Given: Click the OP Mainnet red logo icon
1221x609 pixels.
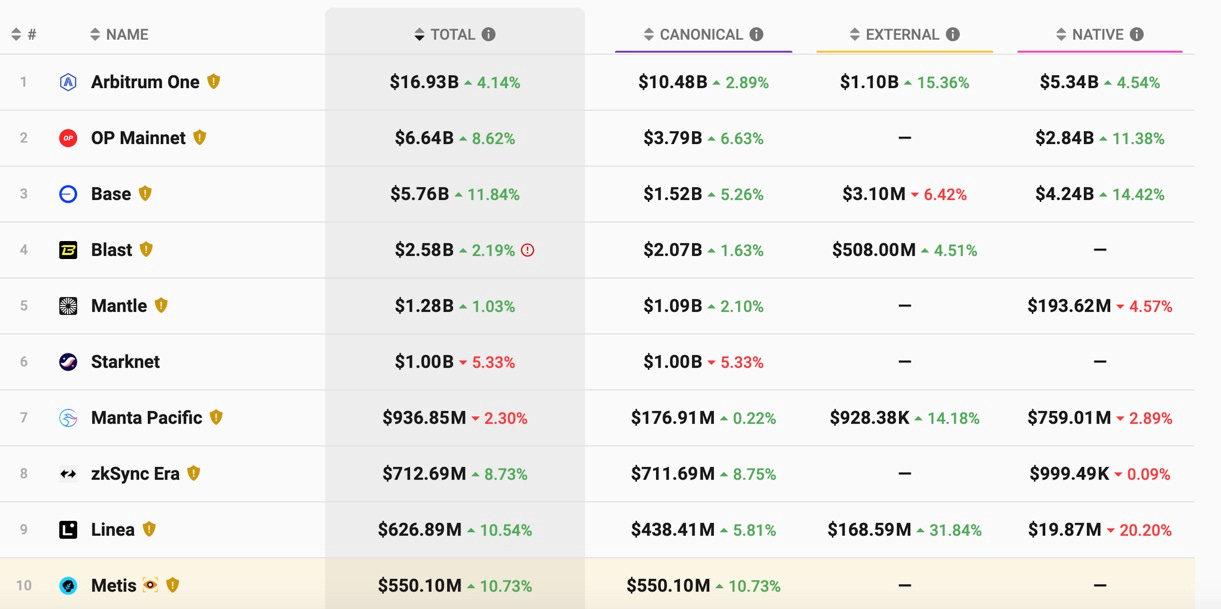Looking at the screenshot, I should pos(68,138).
